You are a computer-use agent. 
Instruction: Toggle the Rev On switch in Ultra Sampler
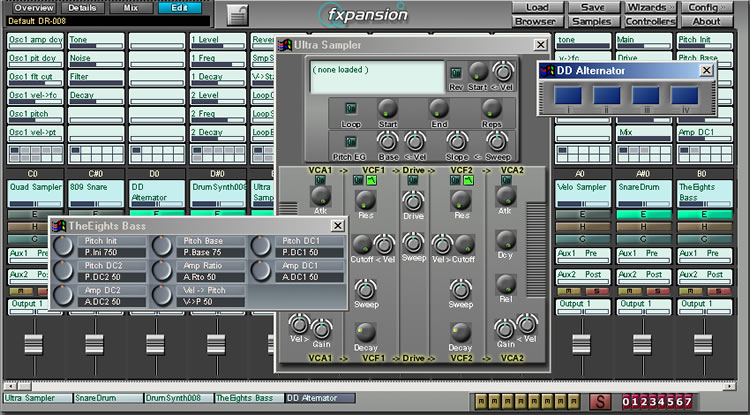(456, 72)
